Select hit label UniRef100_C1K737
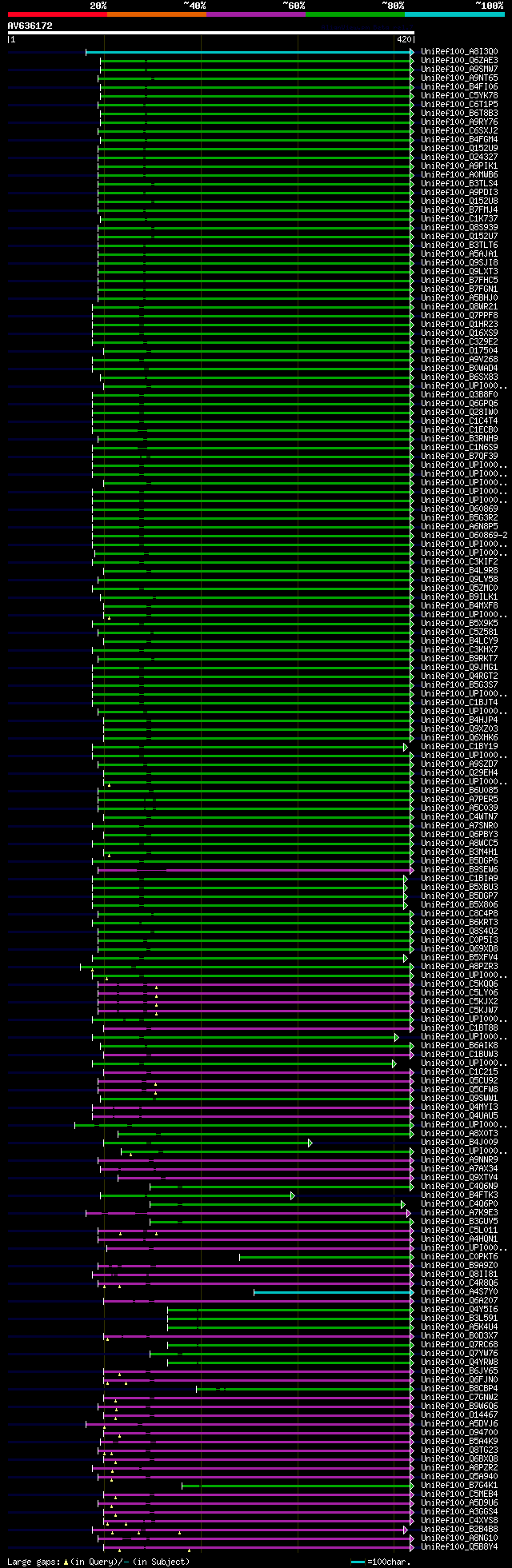 tap(459, 219)
